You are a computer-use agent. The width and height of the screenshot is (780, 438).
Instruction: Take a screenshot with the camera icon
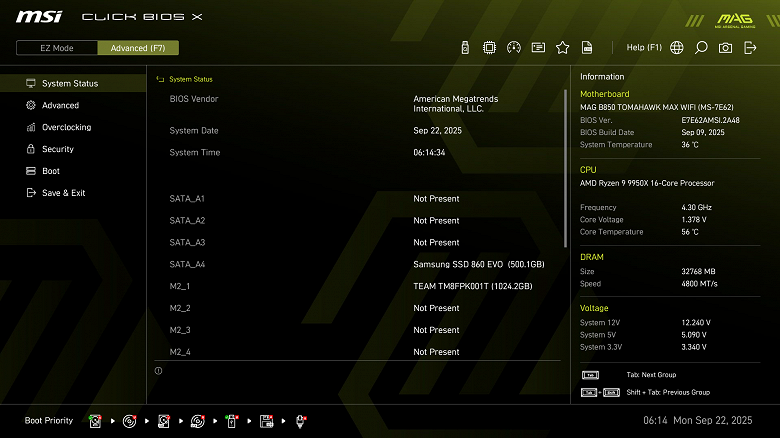725,48
